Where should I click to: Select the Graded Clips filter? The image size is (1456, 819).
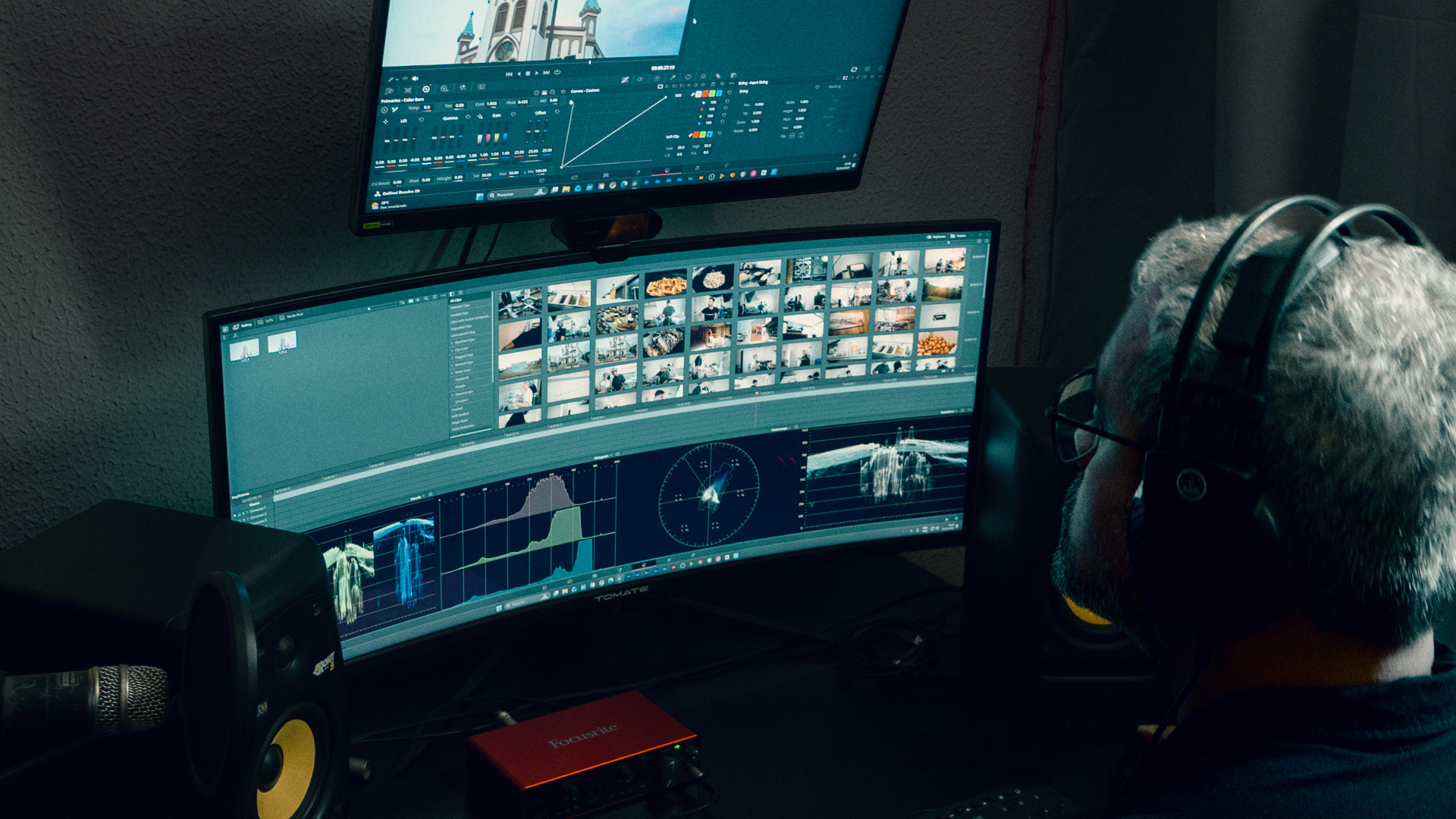click(460, 314)
